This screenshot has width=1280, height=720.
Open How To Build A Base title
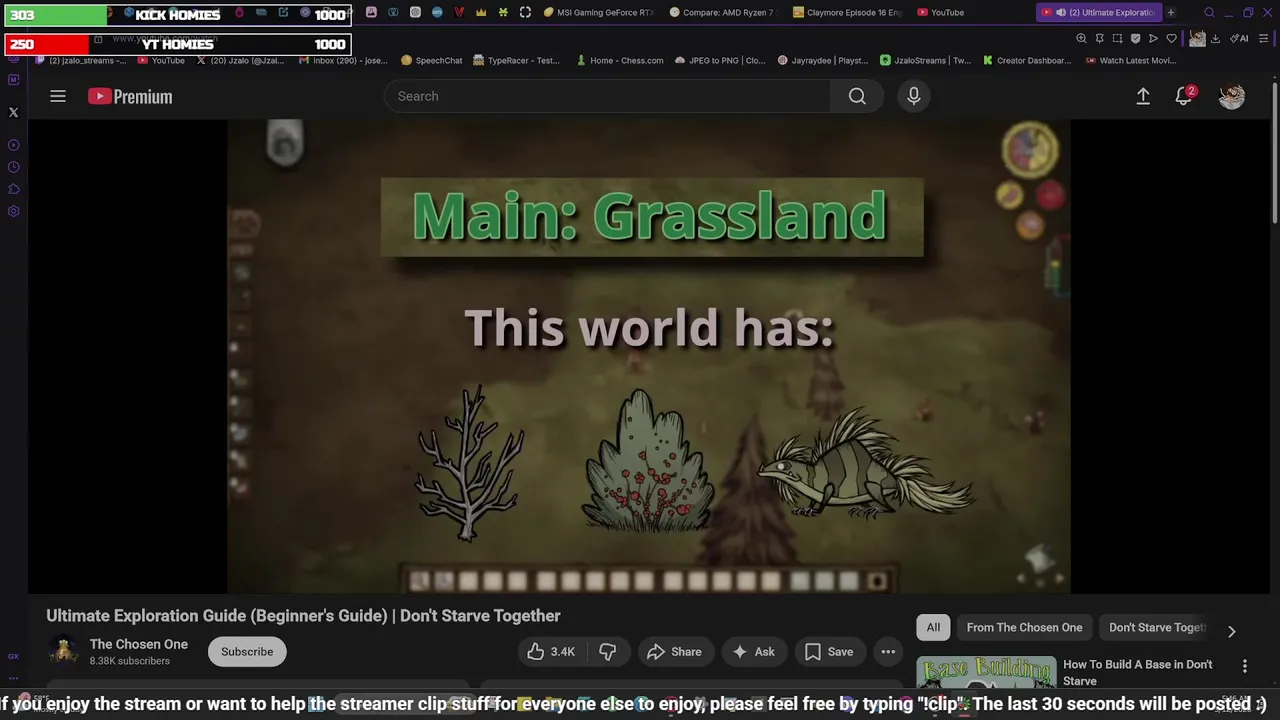pyautogui.click(x=1138, y=672)
